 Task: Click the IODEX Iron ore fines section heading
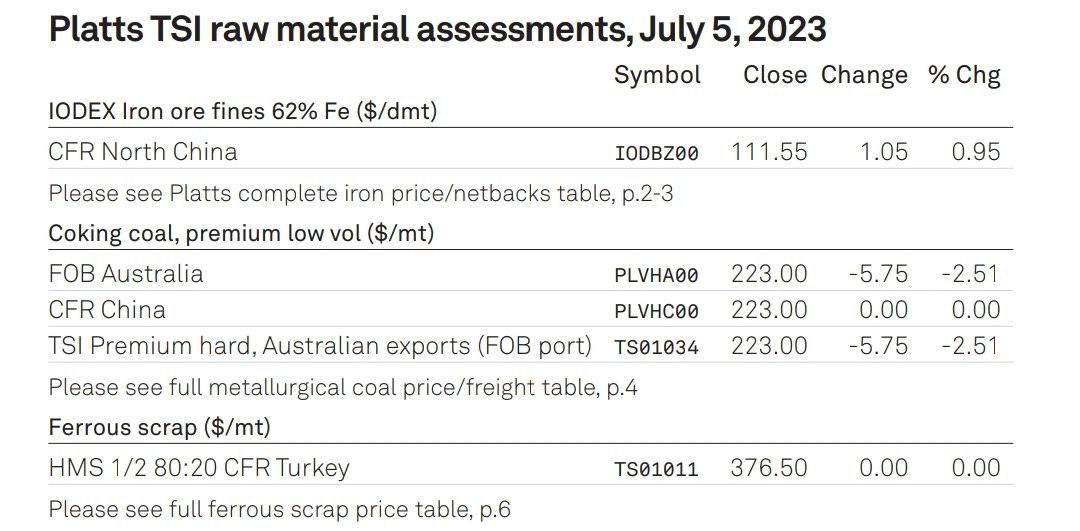tap(242, 111)
